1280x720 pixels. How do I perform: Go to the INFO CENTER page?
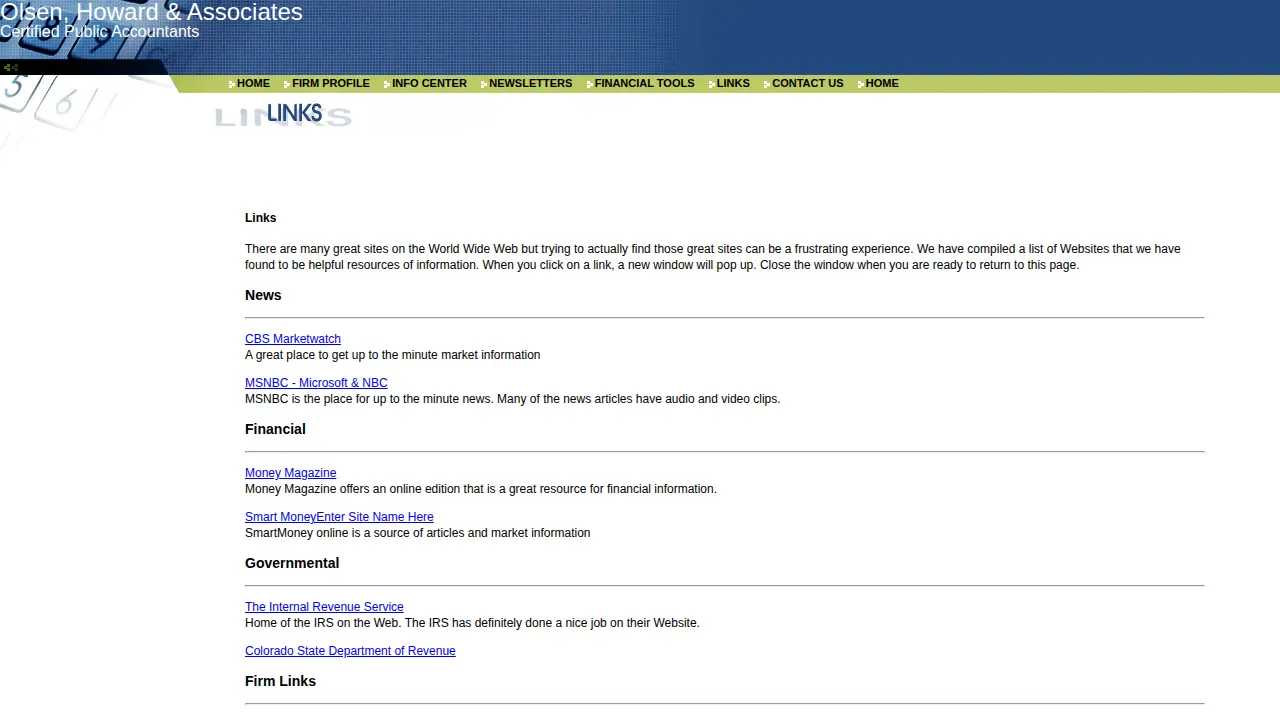pyautogui.click(x=429, y=84)
